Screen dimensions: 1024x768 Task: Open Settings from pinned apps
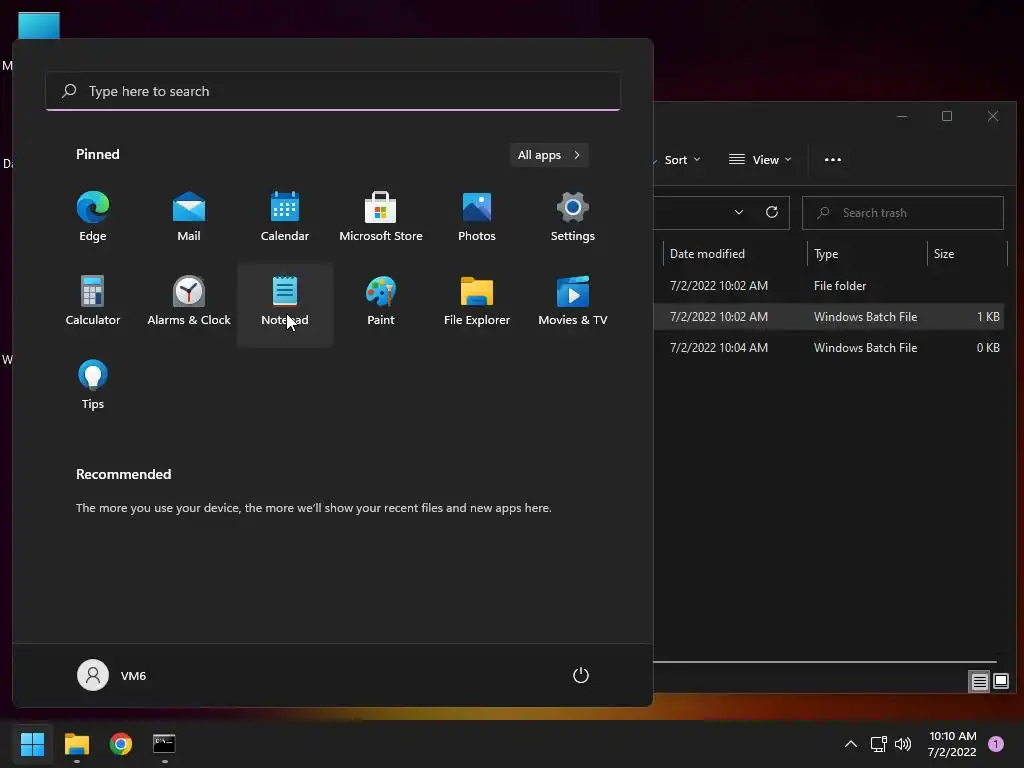tap(573, 217)
